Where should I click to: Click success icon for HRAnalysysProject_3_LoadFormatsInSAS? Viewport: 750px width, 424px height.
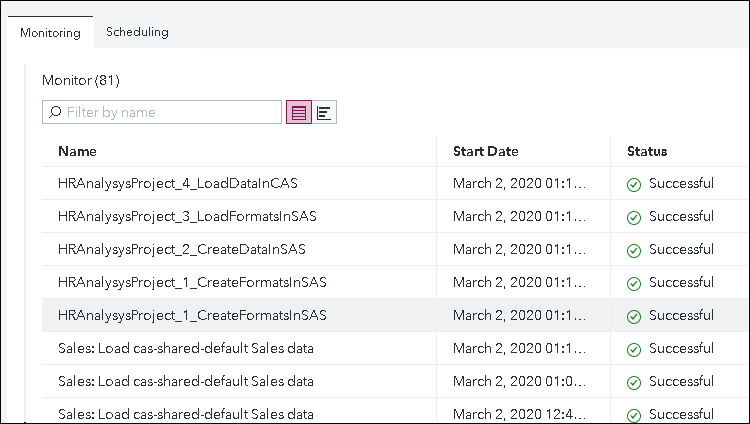(x=633, y=217)
